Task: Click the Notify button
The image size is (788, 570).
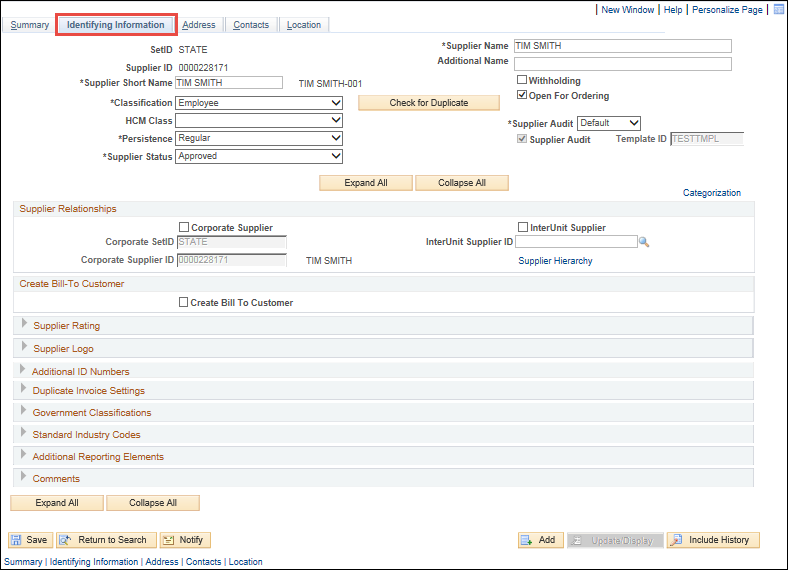Action: click(x=185, y=540)
